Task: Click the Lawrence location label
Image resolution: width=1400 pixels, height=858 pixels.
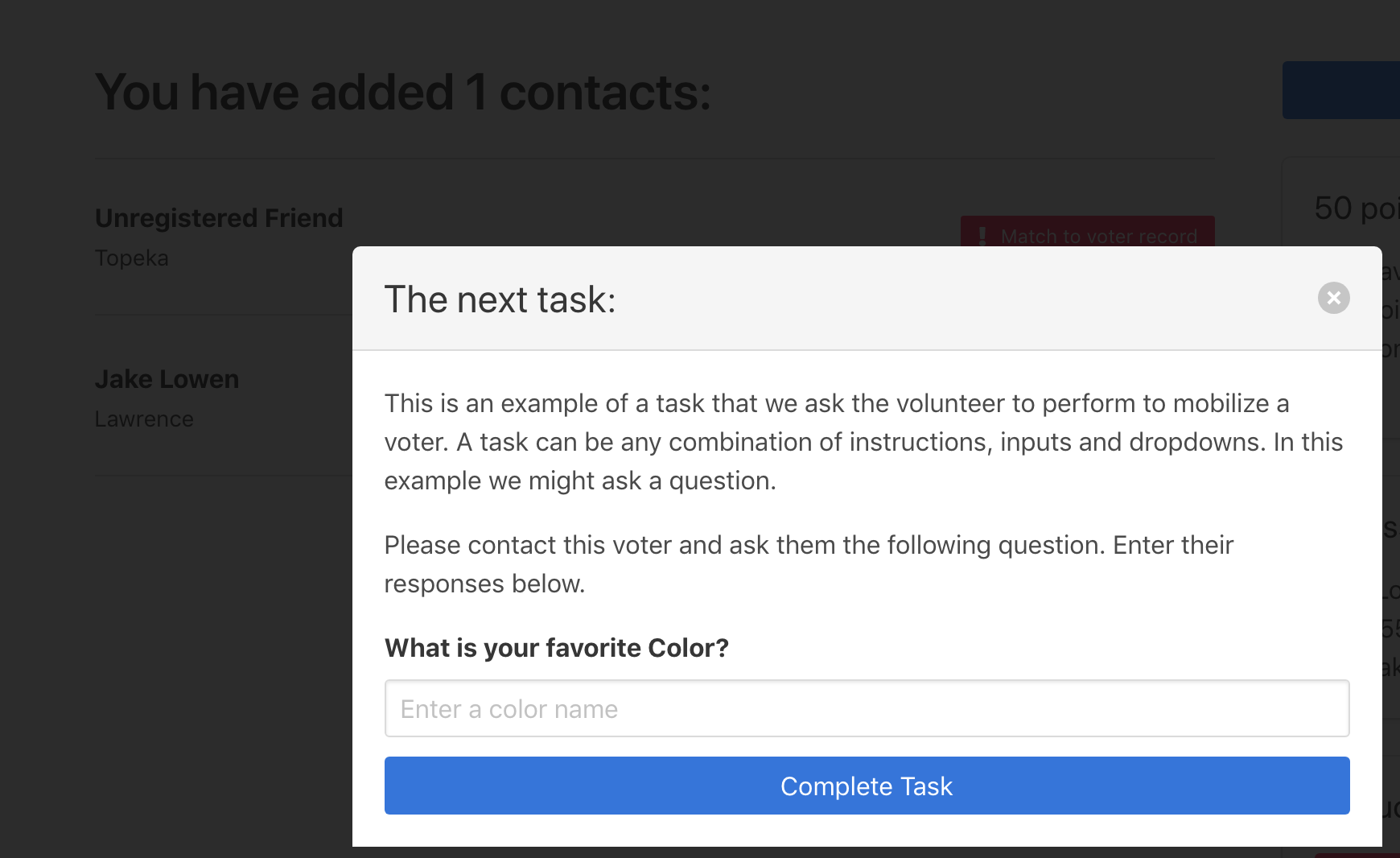Action: pos(144,419)
